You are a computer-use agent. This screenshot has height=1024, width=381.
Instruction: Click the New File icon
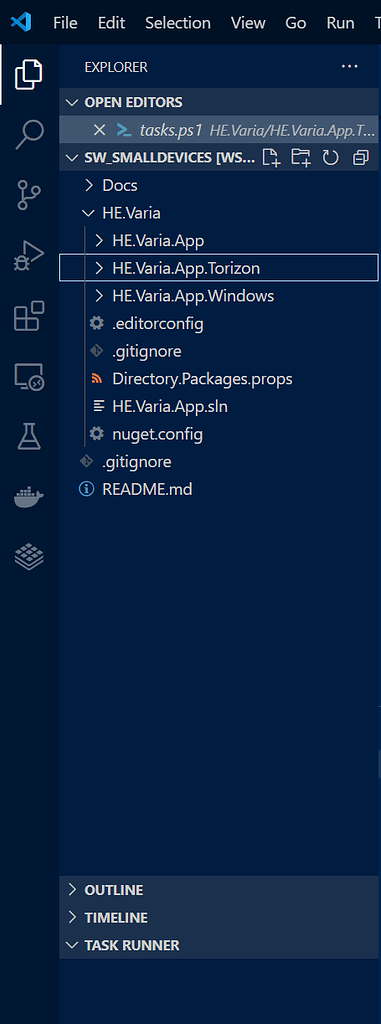(x=271, y=157)
